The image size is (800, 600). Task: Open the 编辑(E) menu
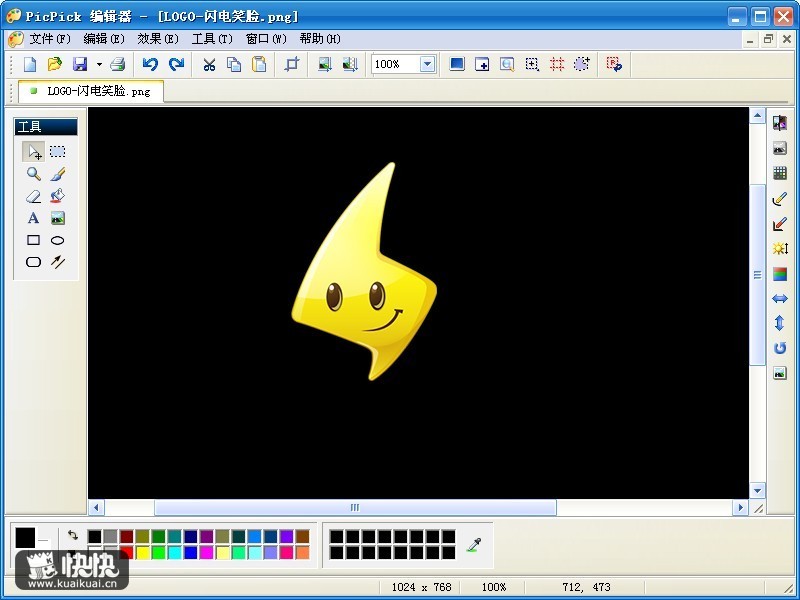tap(104, 39)
